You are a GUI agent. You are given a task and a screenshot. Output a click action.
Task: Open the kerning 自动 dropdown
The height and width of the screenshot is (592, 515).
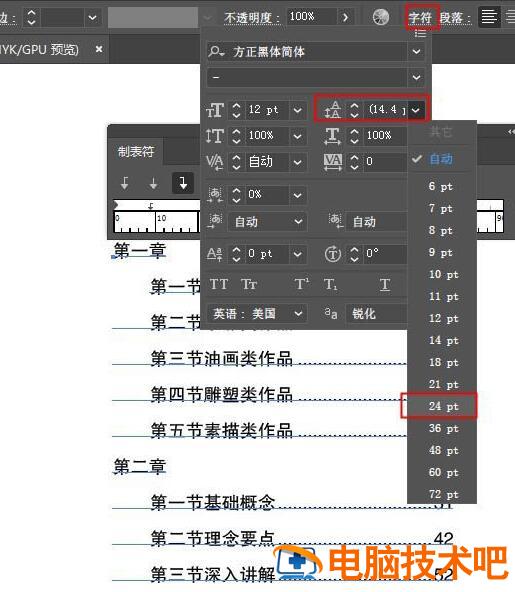coord(297,162)
